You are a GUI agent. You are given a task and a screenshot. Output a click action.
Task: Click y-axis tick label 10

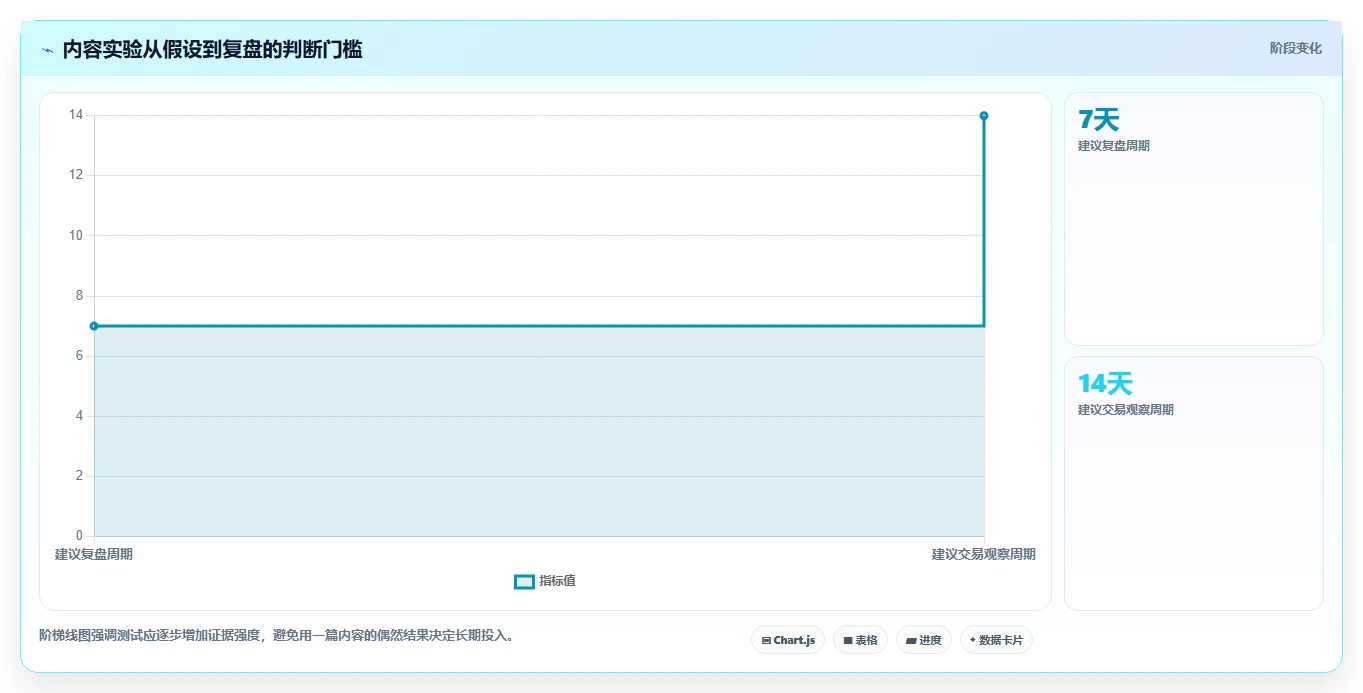[76, 236]
